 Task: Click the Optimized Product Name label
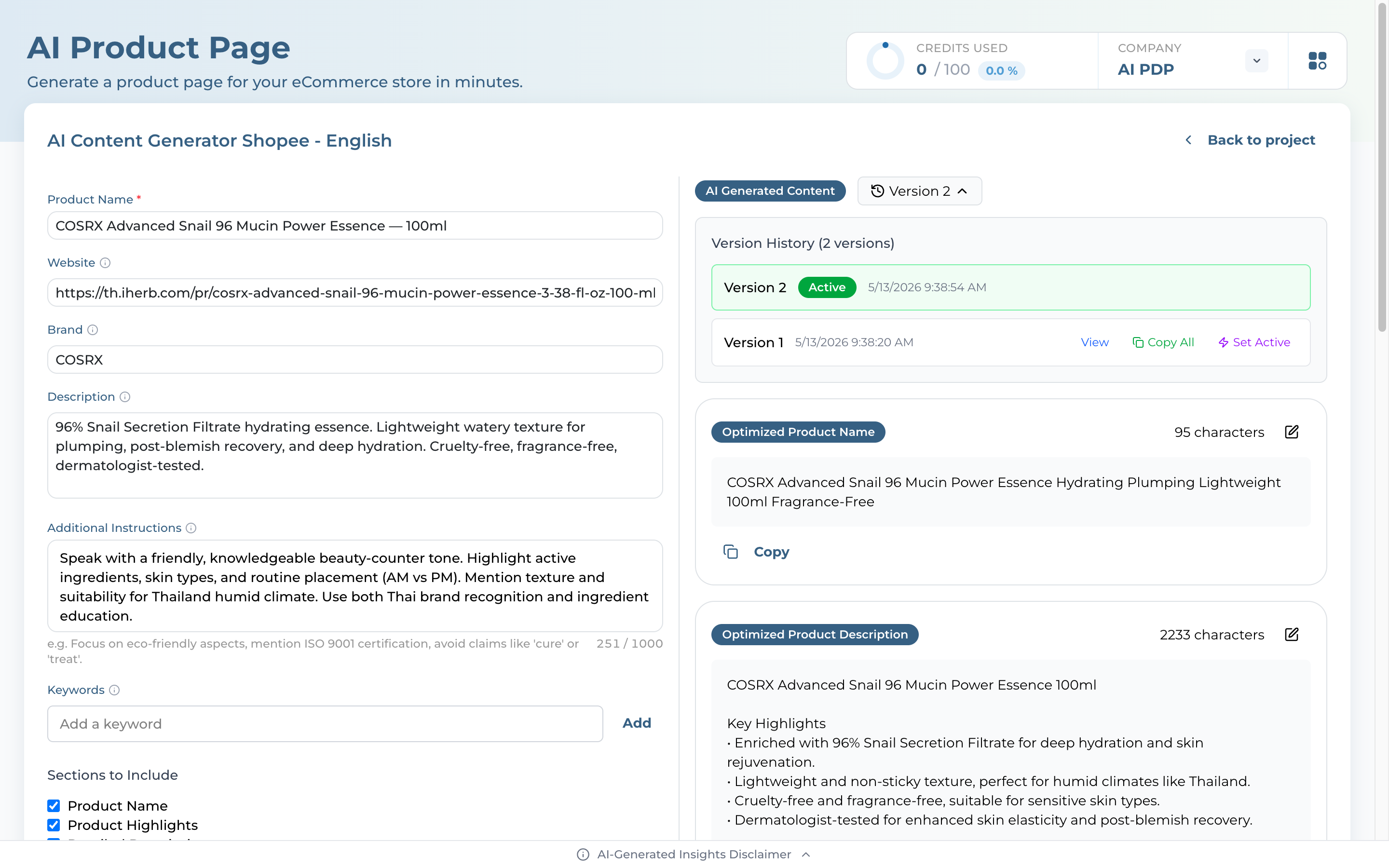pyautogui.click(x=798, y=432)
